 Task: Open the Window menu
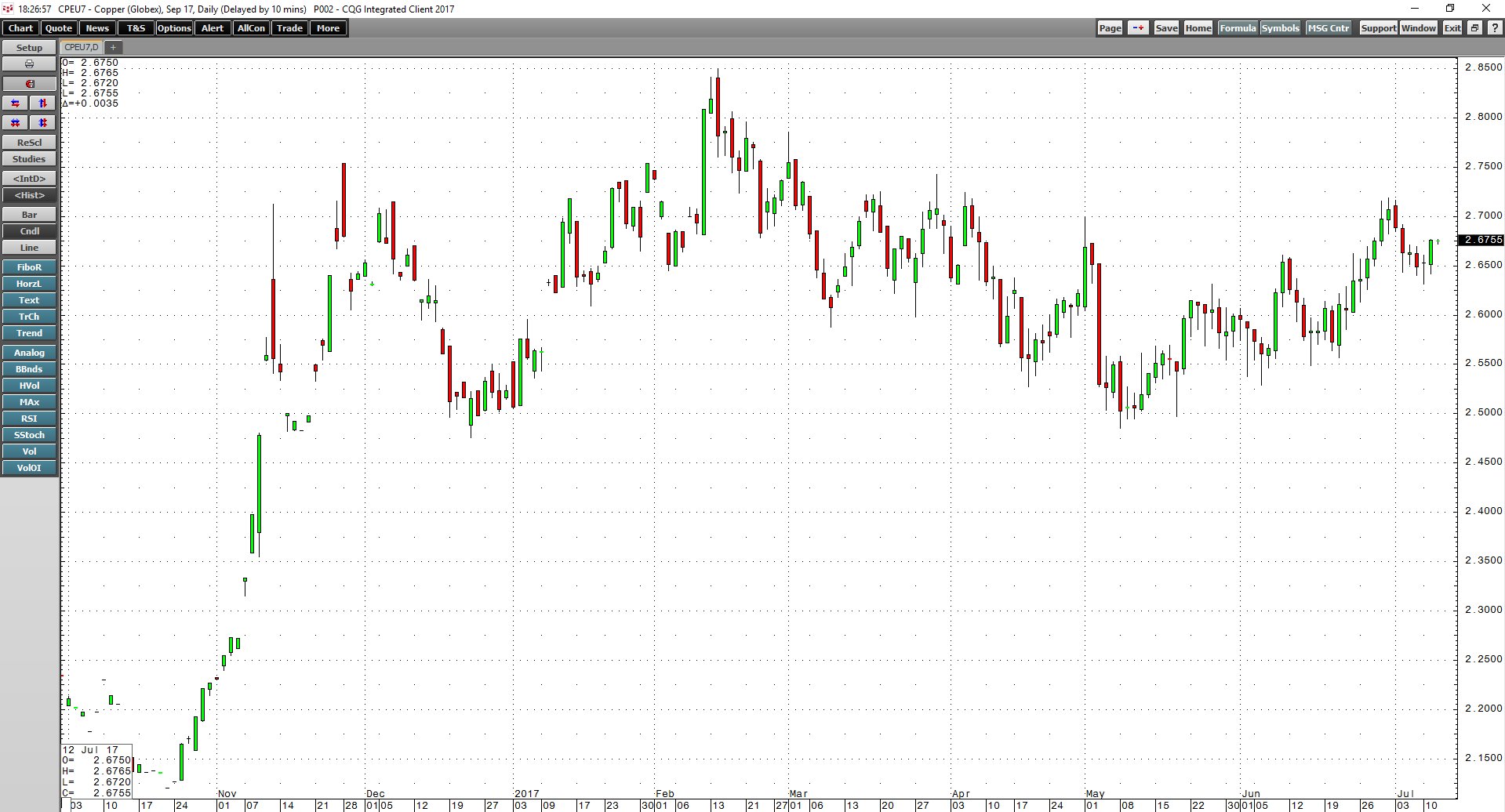pos(1419,28)
